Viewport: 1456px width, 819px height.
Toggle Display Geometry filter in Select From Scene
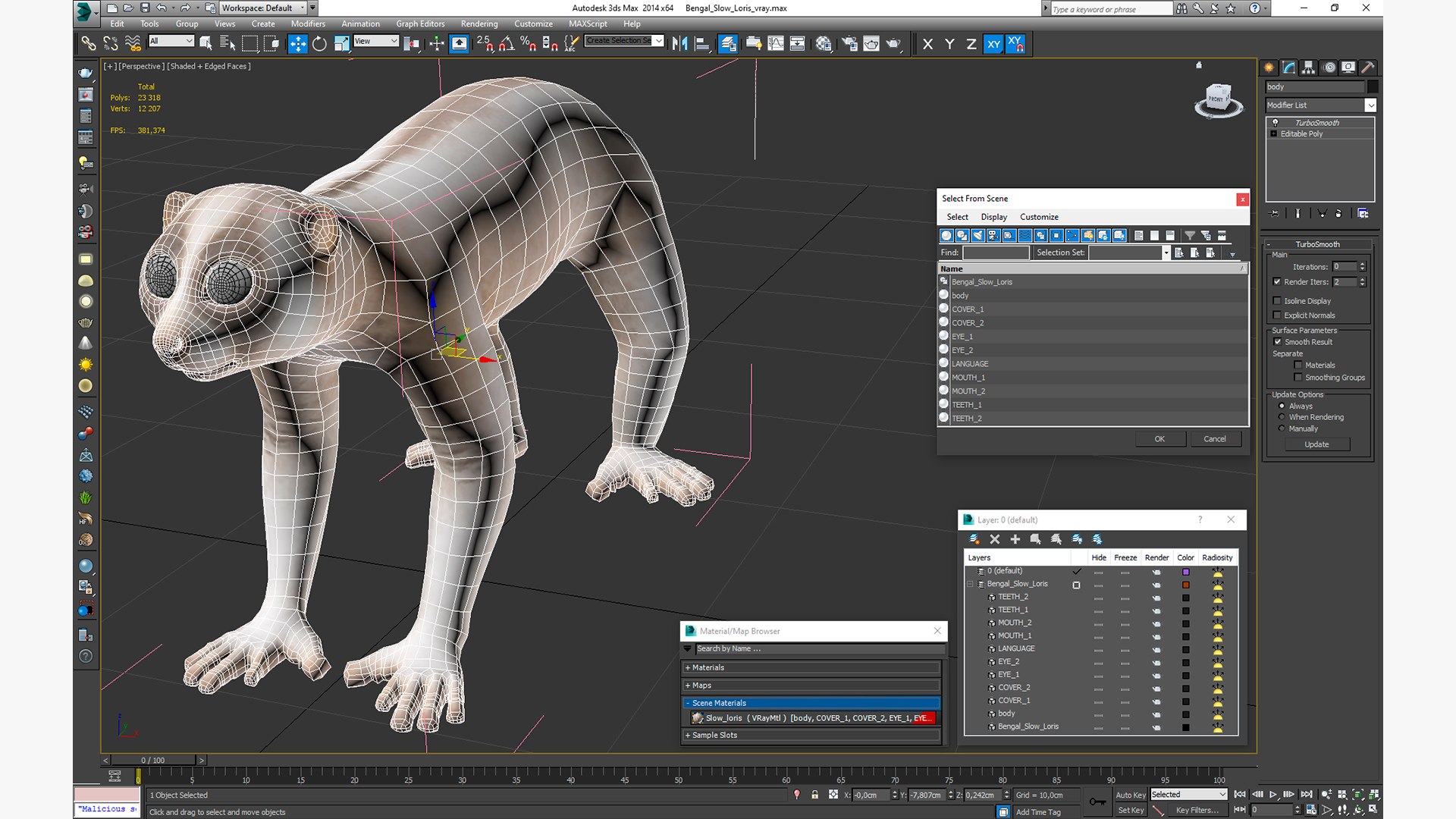tap(946, 236)
